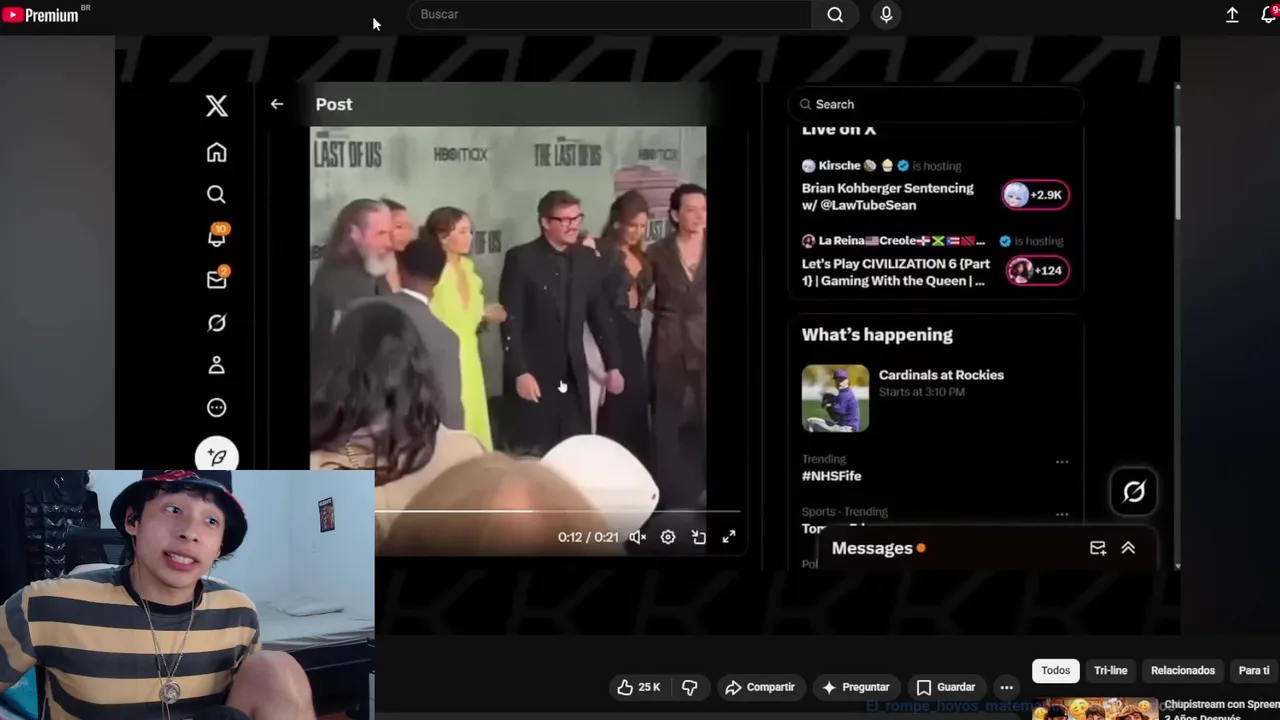Viewport: 1280px width, 720px height.
Task: Compose a new post with feather button
Action: (x=216, y=455)
